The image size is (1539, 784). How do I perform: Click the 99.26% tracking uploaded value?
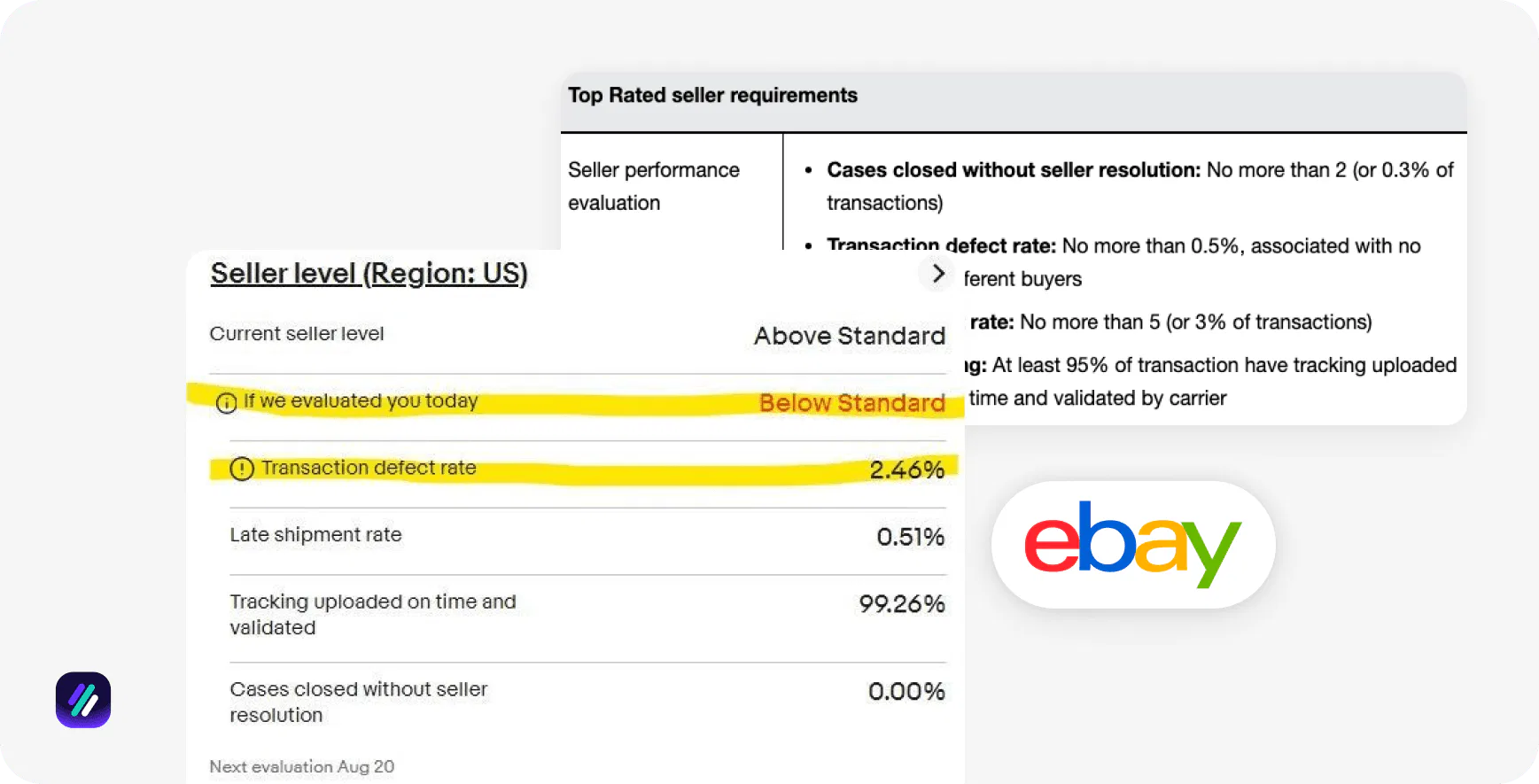901,603
